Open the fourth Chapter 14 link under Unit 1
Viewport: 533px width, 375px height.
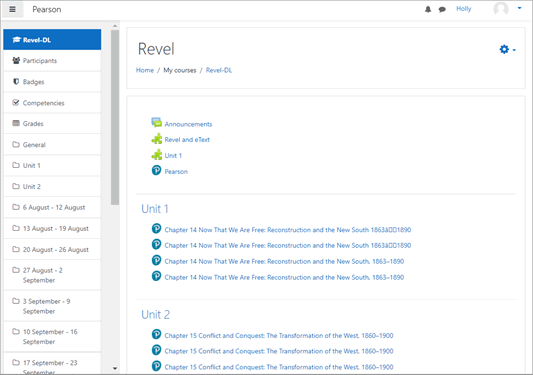point(284,277)
